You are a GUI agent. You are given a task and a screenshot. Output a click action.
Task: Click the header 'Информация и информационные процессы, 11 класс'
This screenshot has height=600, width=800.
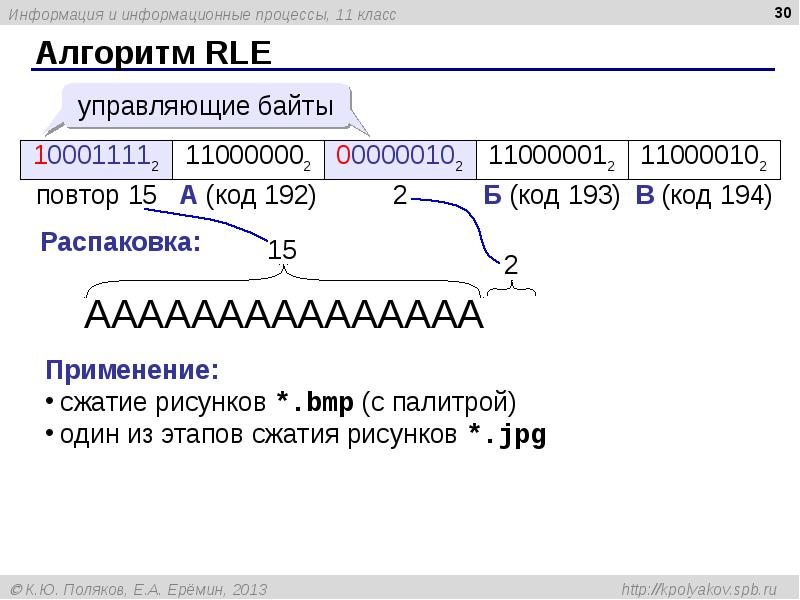point(202,14)
